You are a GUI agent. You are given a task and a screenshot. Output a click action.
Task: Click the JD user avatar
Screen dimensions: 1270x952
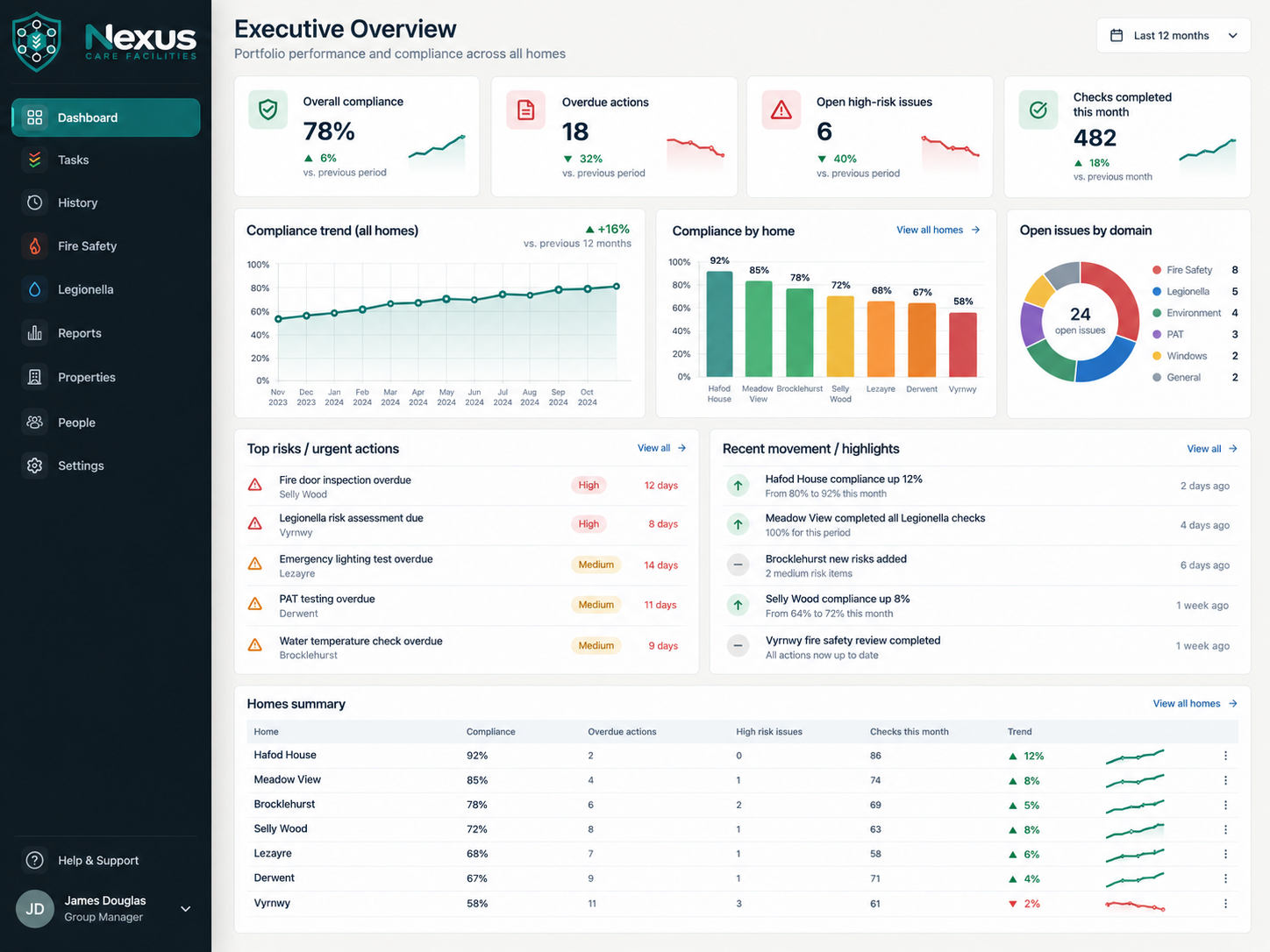(35, 909)
